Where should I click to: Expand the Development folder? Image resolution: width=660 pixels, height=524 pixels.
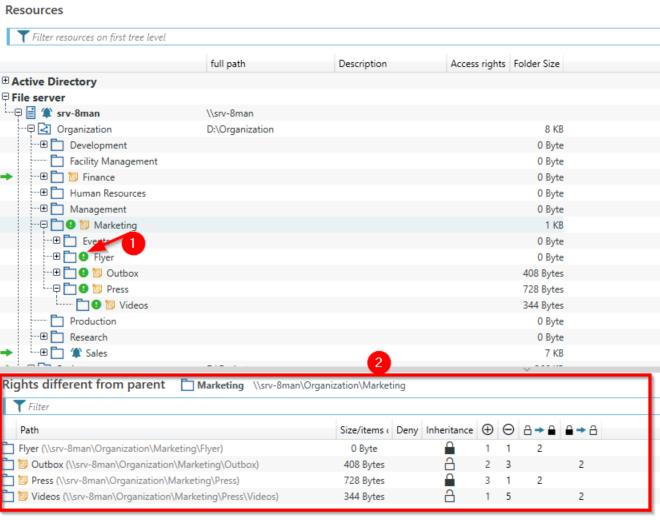click(x=44, y=145)
